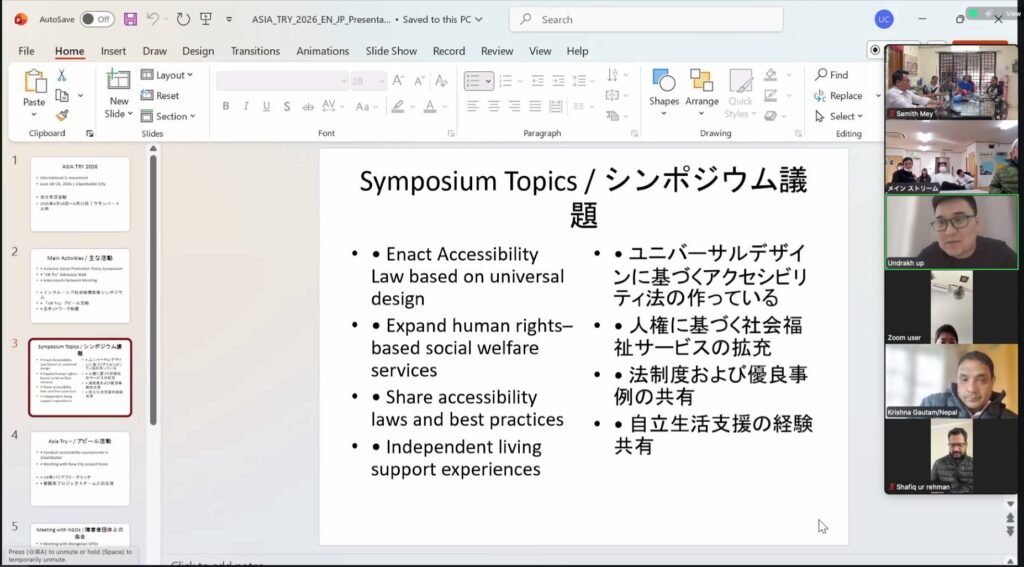Screen dimensions: 1024x567
Task: Click the Redo arrow icon
Action: (x=183, y=19)
